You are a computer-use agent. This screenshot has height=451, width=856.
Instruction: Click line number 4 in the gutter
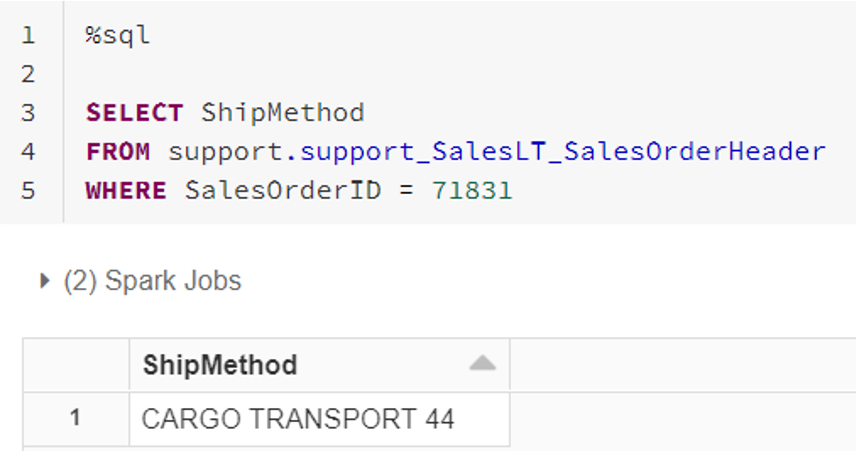[27, 152]
